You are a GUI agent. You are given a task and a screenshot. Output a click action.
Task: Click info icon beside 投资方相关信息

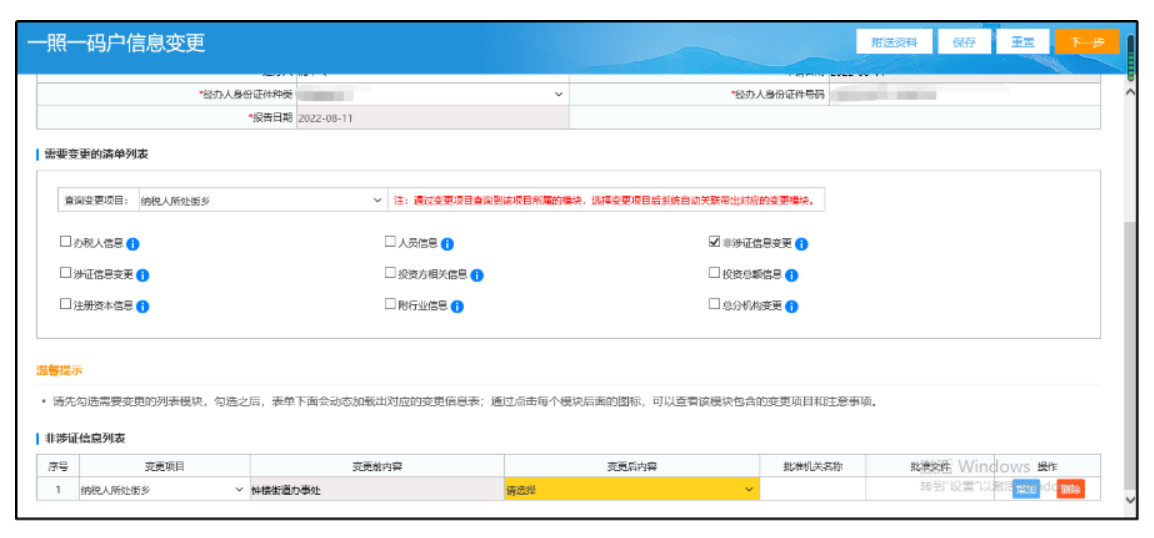[x=477, y=275]
